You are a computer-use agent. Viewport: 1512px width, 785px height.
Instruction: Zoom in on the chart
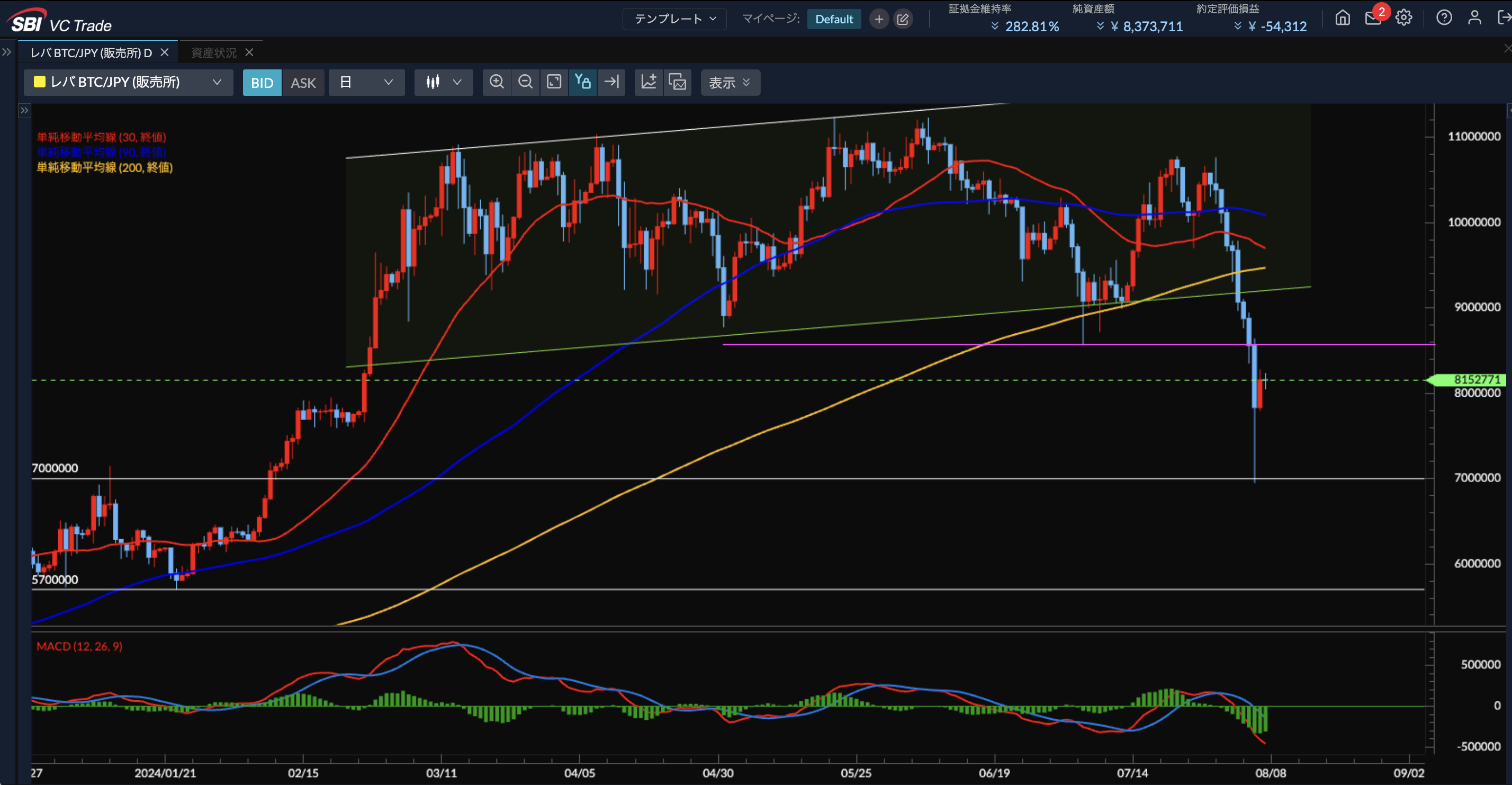coord(497,82)
